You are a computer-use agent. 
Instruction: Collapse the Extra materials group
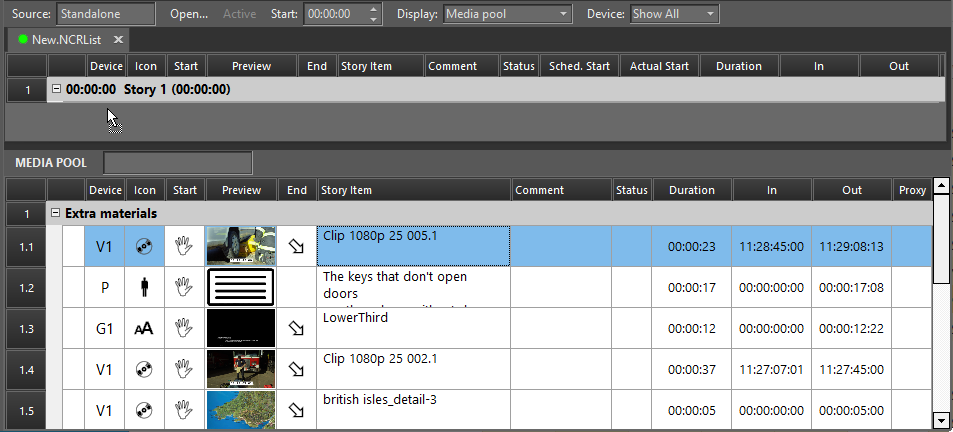[56, 213]
